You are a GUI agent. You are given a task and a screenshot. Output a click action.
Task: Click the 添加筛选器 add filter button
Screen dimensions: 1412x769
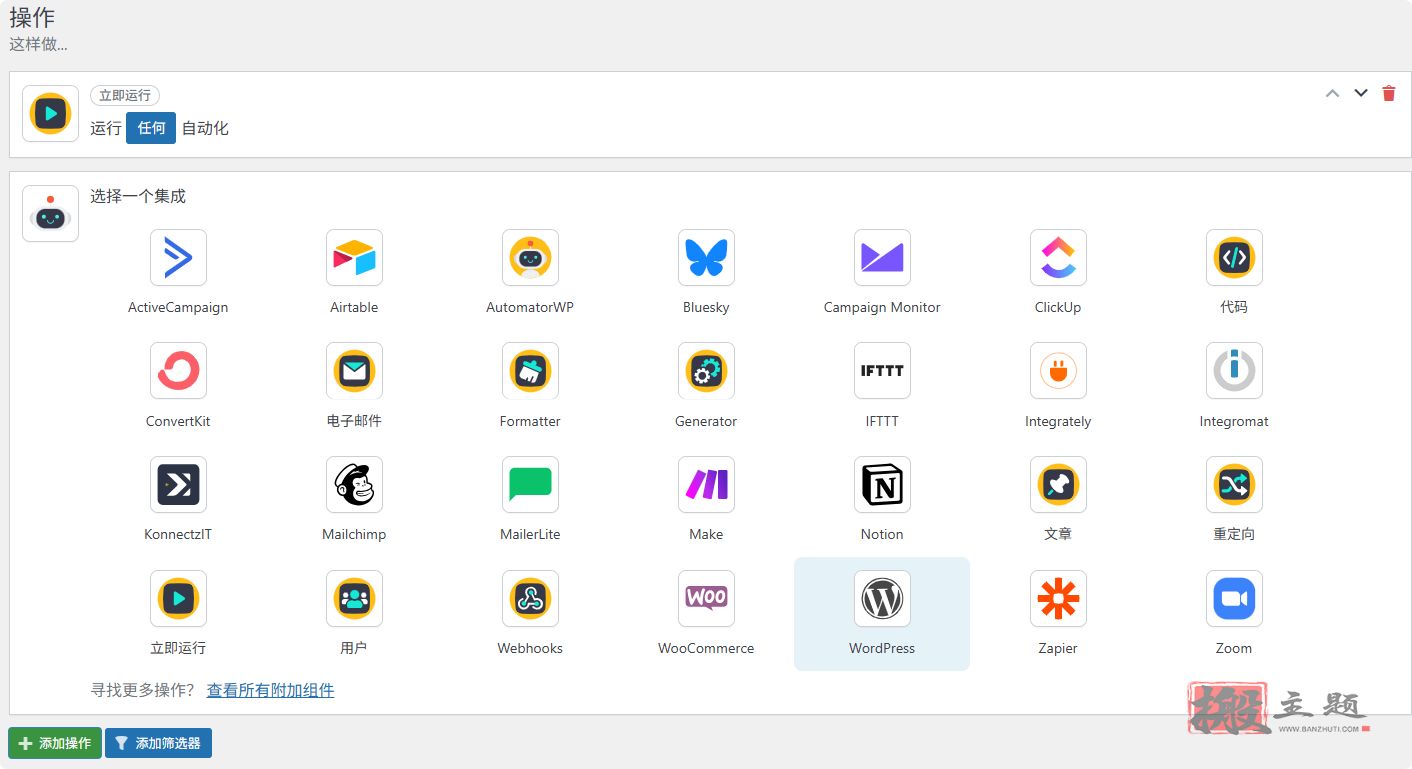(158, 743)
